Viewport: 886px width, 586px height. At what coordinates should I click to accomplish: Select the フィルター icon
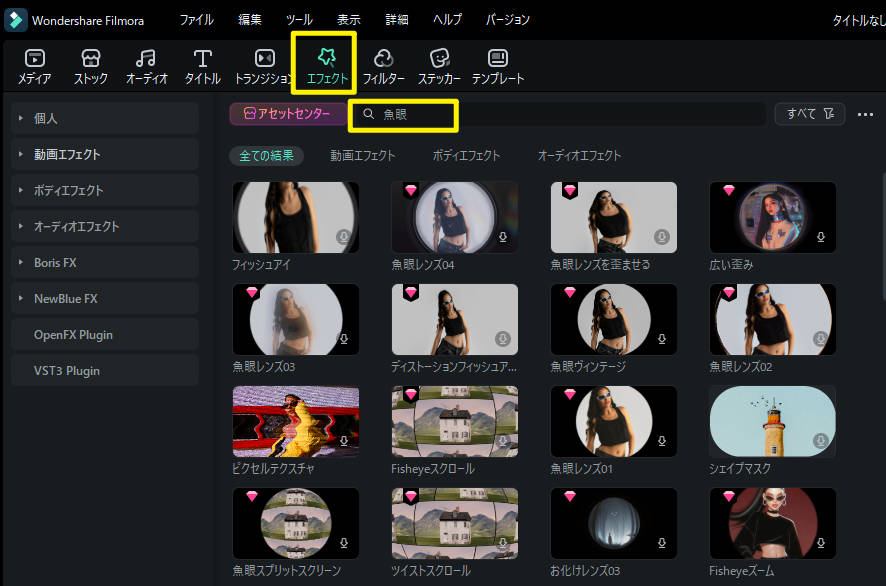[384, 65]
